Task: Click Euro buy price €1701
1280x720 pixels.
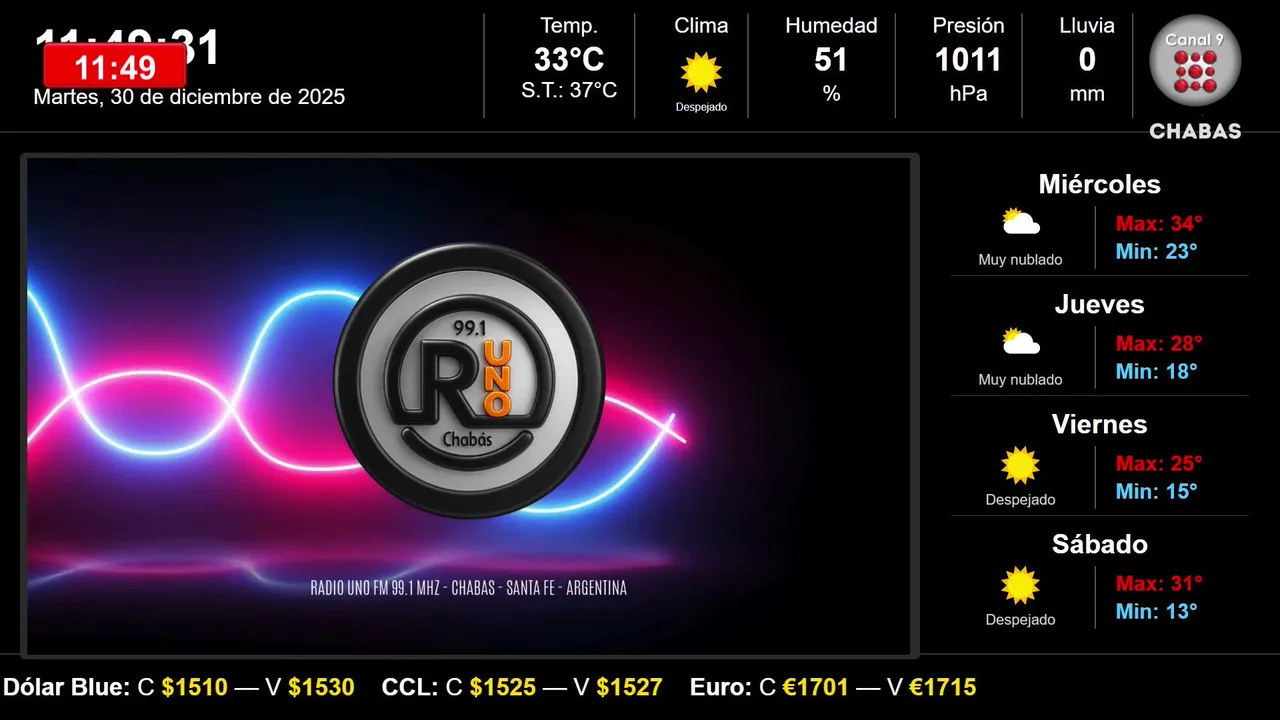Action: tap(816, 687)
